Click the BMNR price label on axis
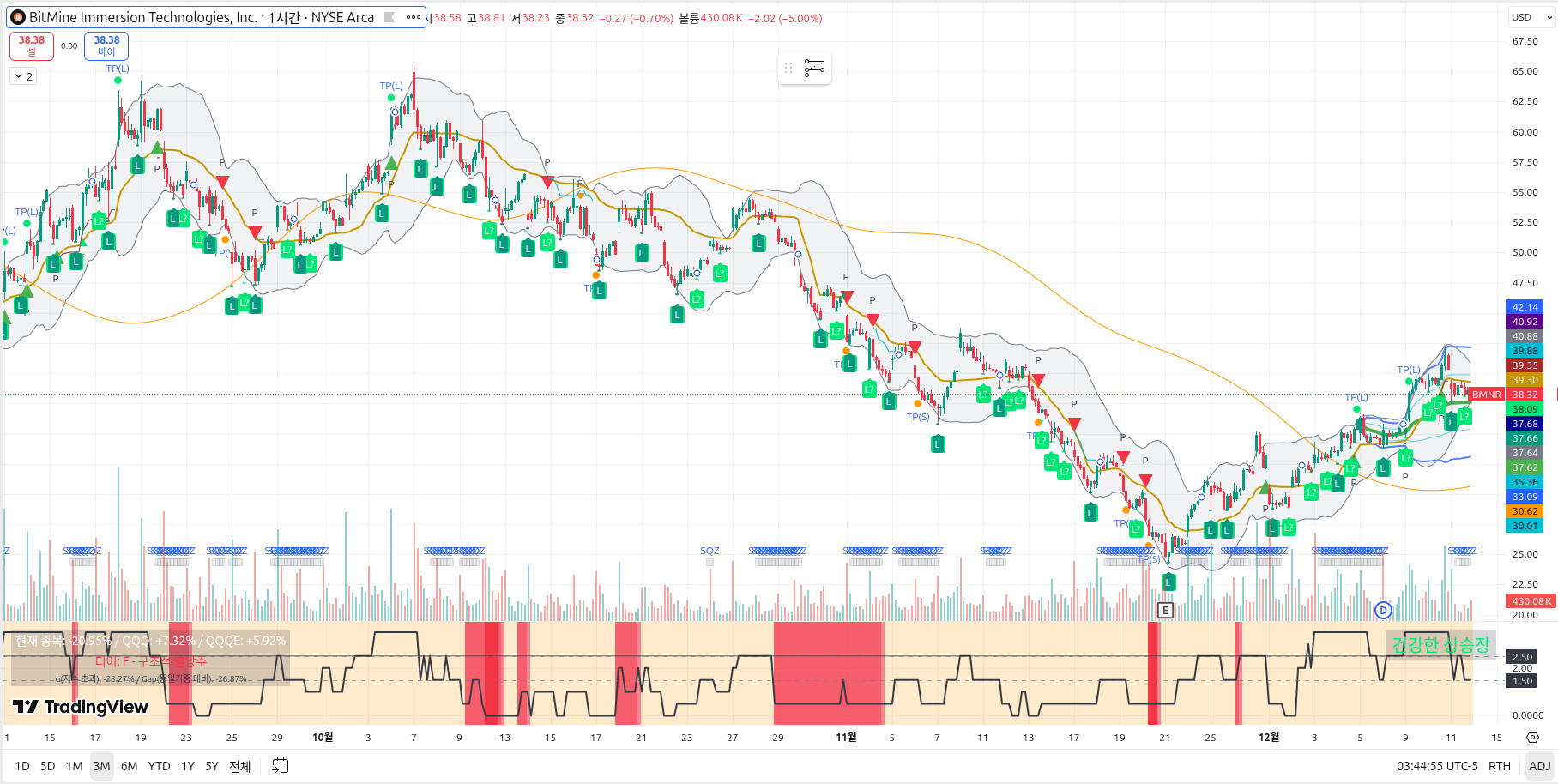The image size is (1558, 784). tap(1486, 395)
